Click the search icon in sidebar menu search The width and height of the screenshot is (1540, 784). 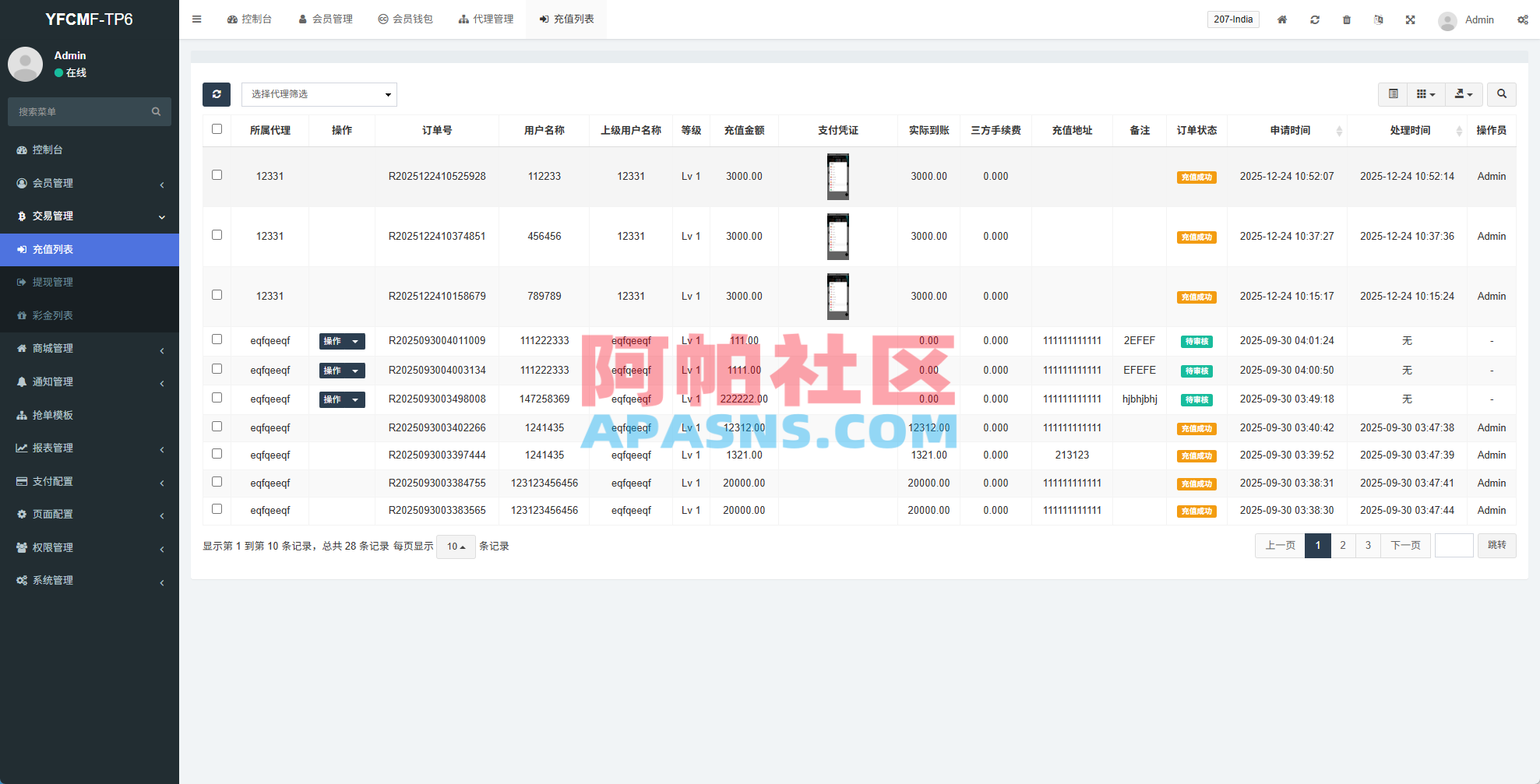click(156, 112)
